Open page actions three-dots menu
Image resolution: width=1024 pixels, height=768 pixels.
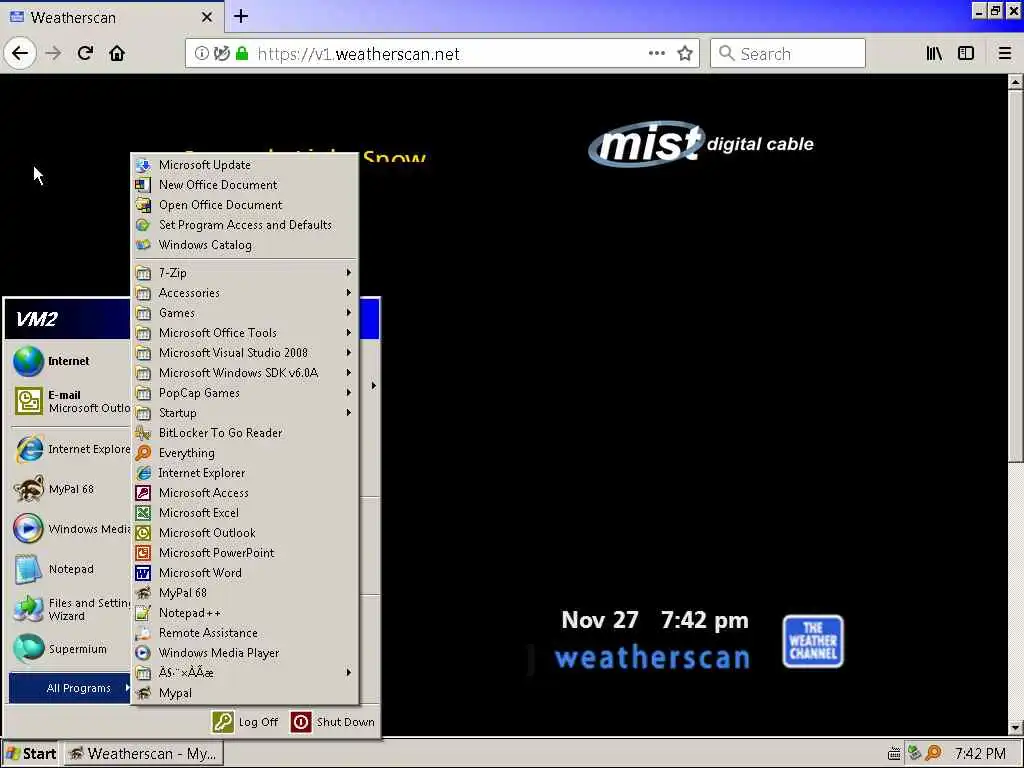[x=657, y=53]
